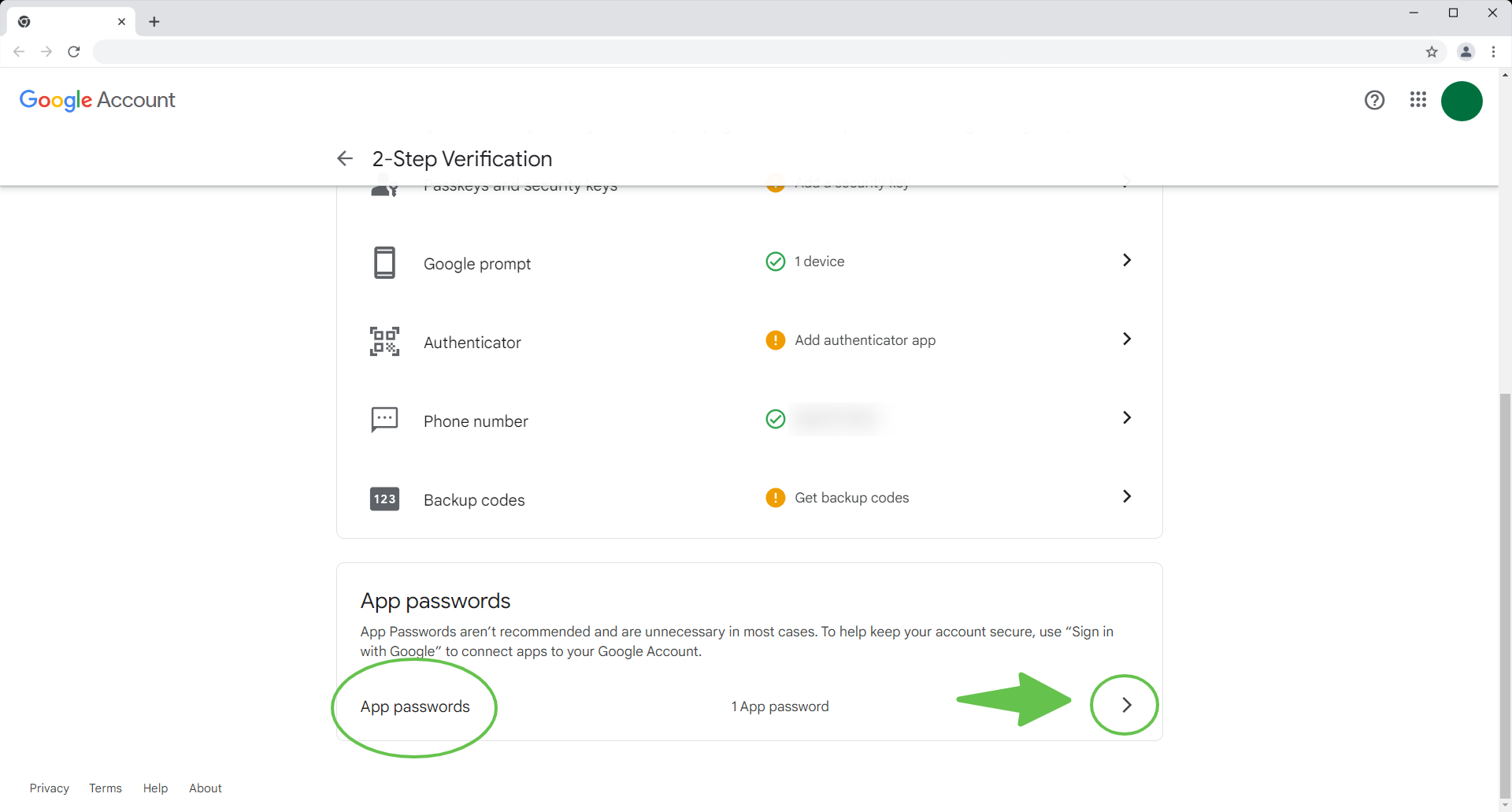Open the Phone number row label
The image size is (1512, 812).
click(476, 421)
